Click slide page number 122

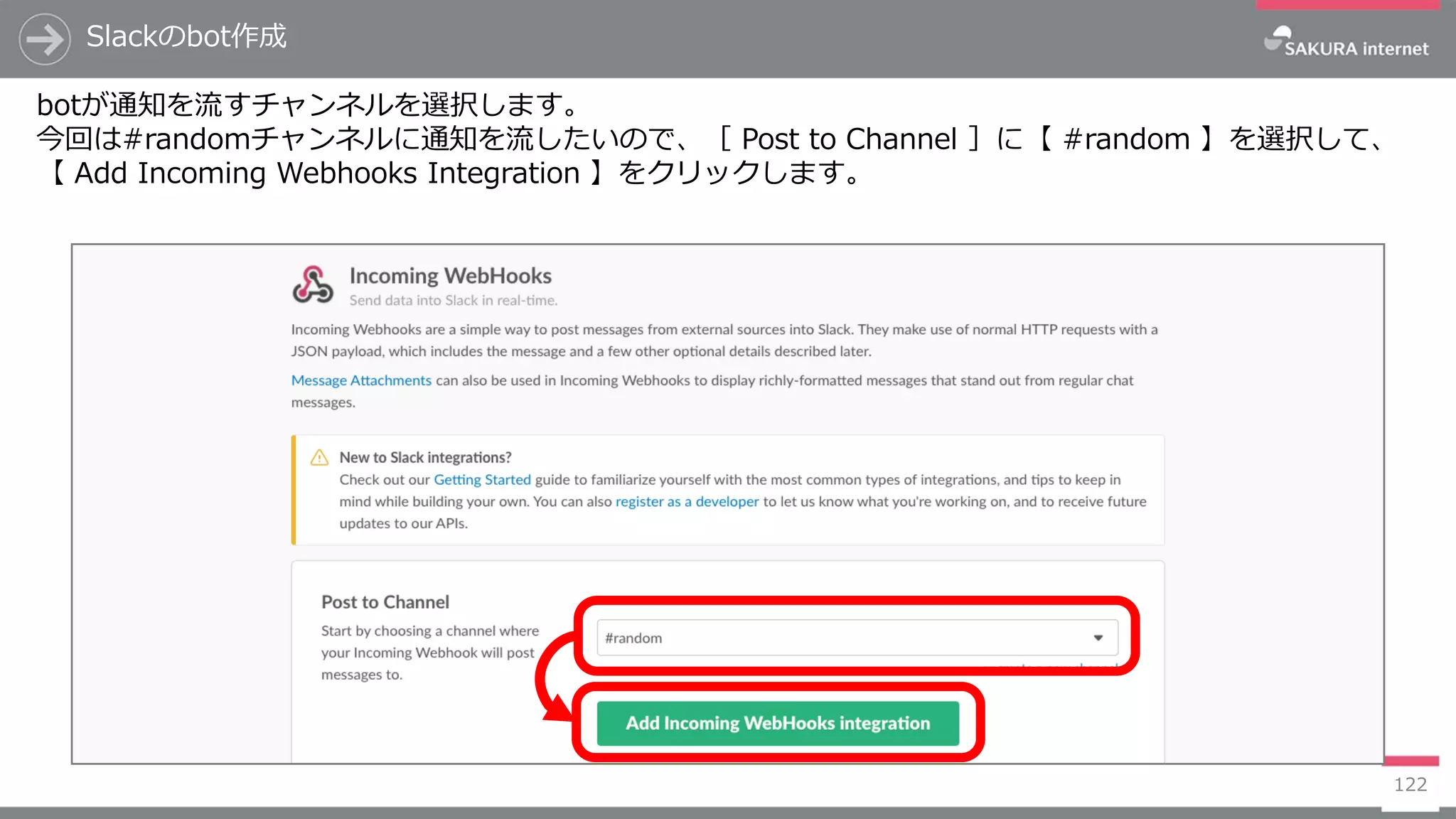[1410, 784]
